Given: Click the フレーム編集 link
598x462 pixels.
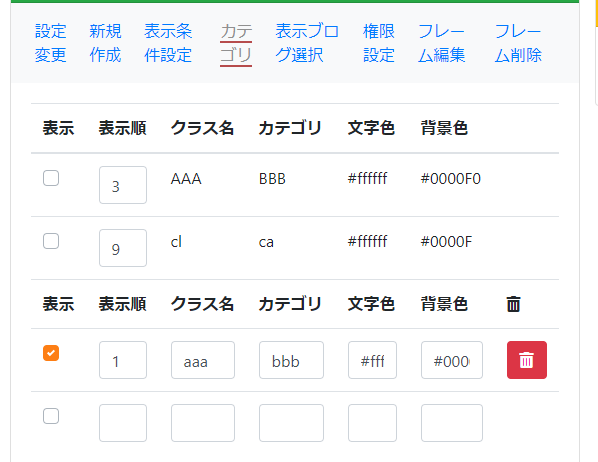Looking at the screenshot, I should click(441, 43).
